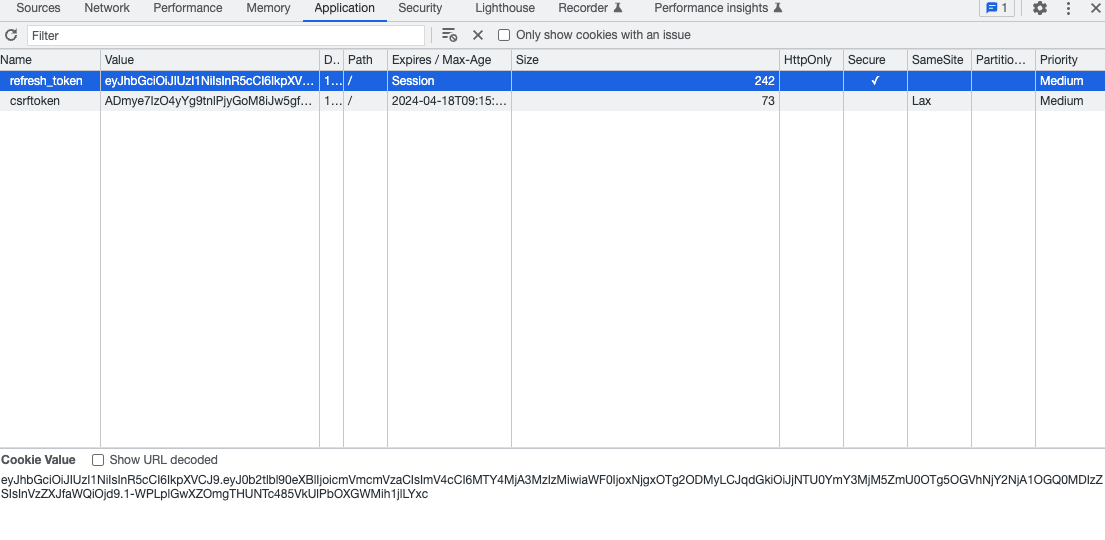Open the Lighthouse tab

(x=505, y=8)
